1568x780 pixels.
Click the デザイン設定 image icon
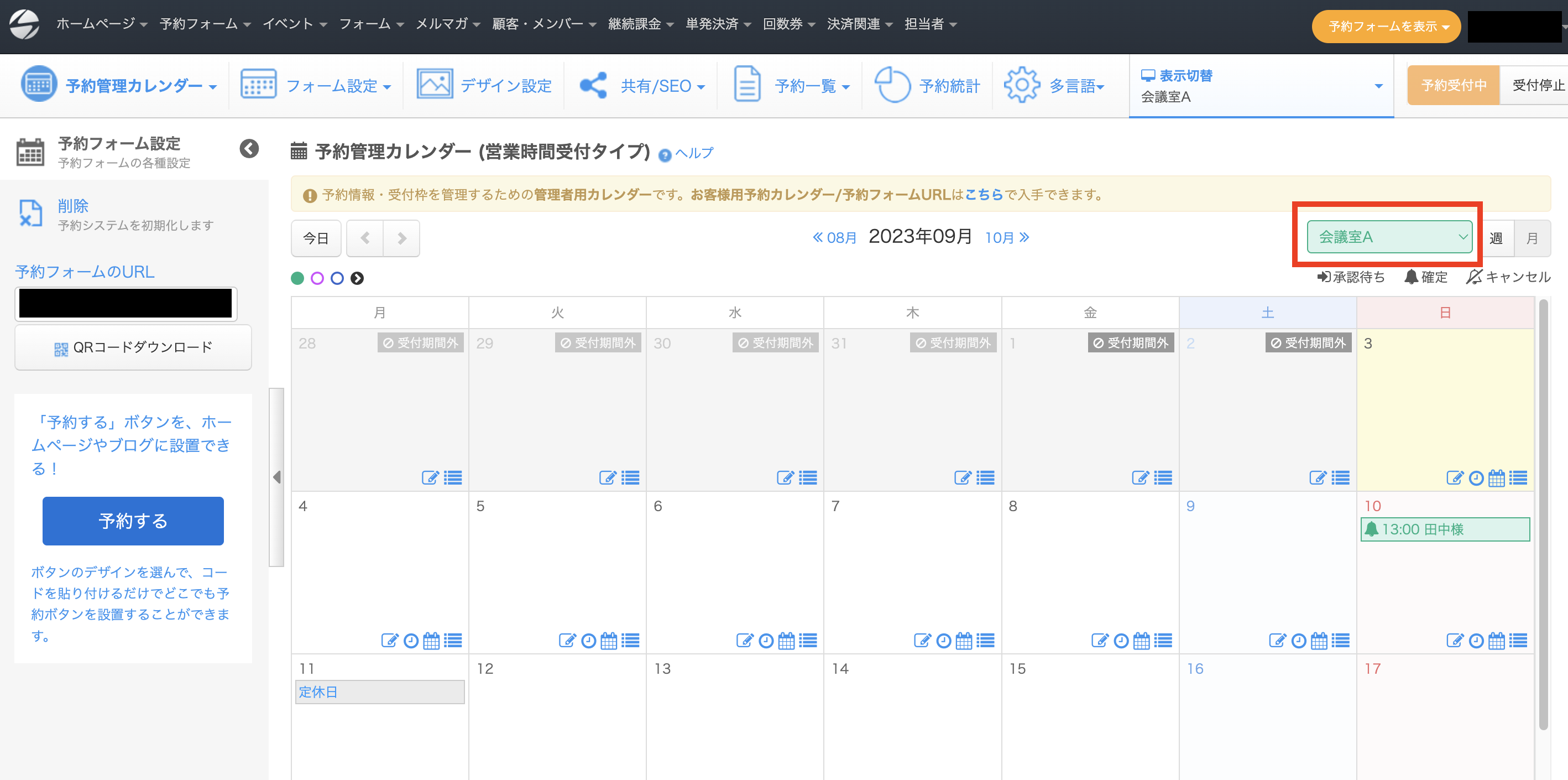(x=435, y=84)
